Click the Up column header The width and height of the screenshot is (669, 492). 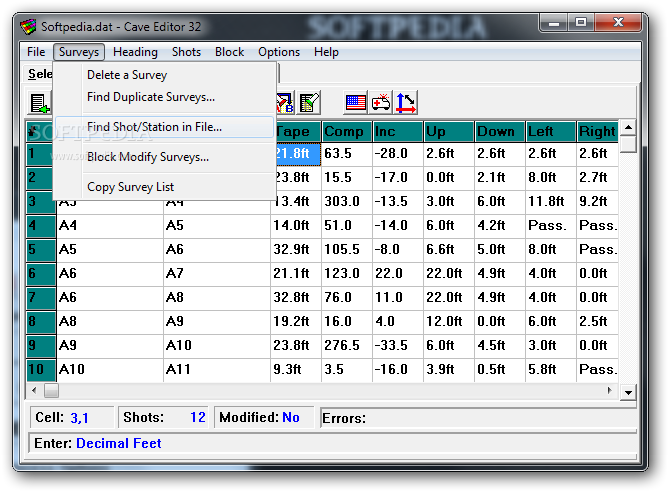pos(449,131)
